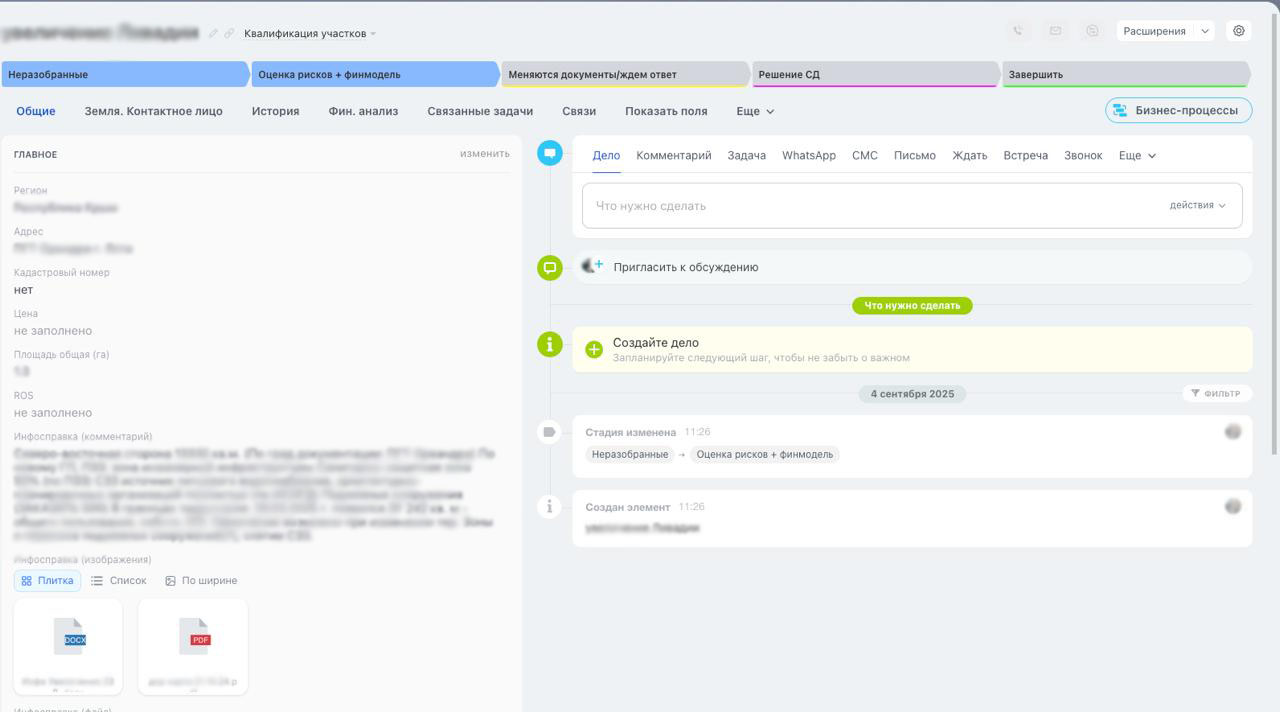Expand the Квалификация участков dropdown
The height and width of the screenshot is (712, 1280).
coord(310,34)
